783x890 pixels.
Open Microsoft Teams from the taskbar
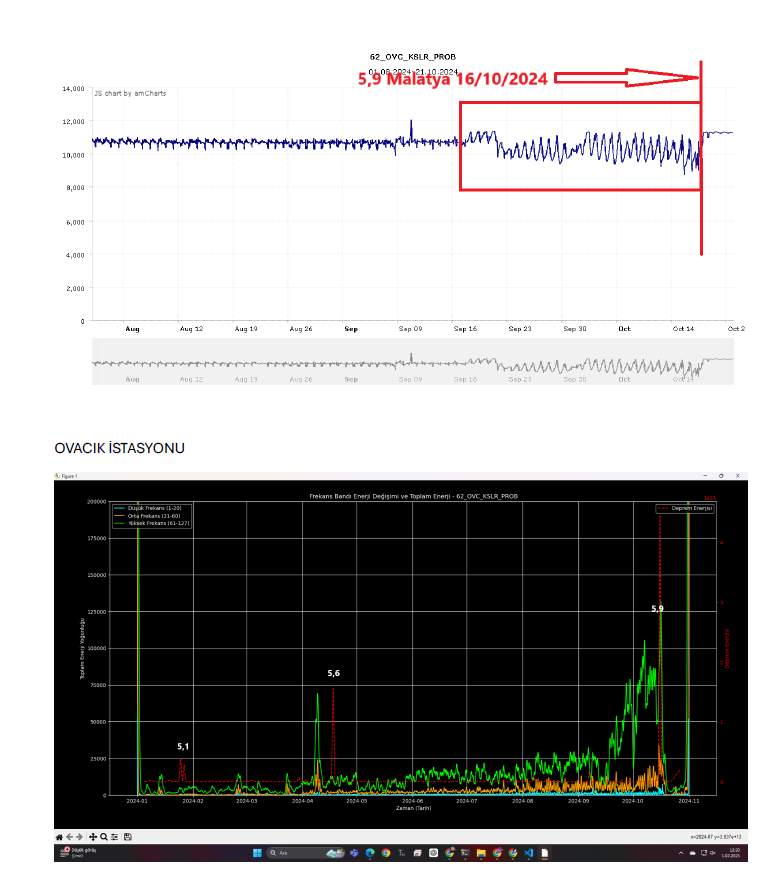[x=354, y=853]
